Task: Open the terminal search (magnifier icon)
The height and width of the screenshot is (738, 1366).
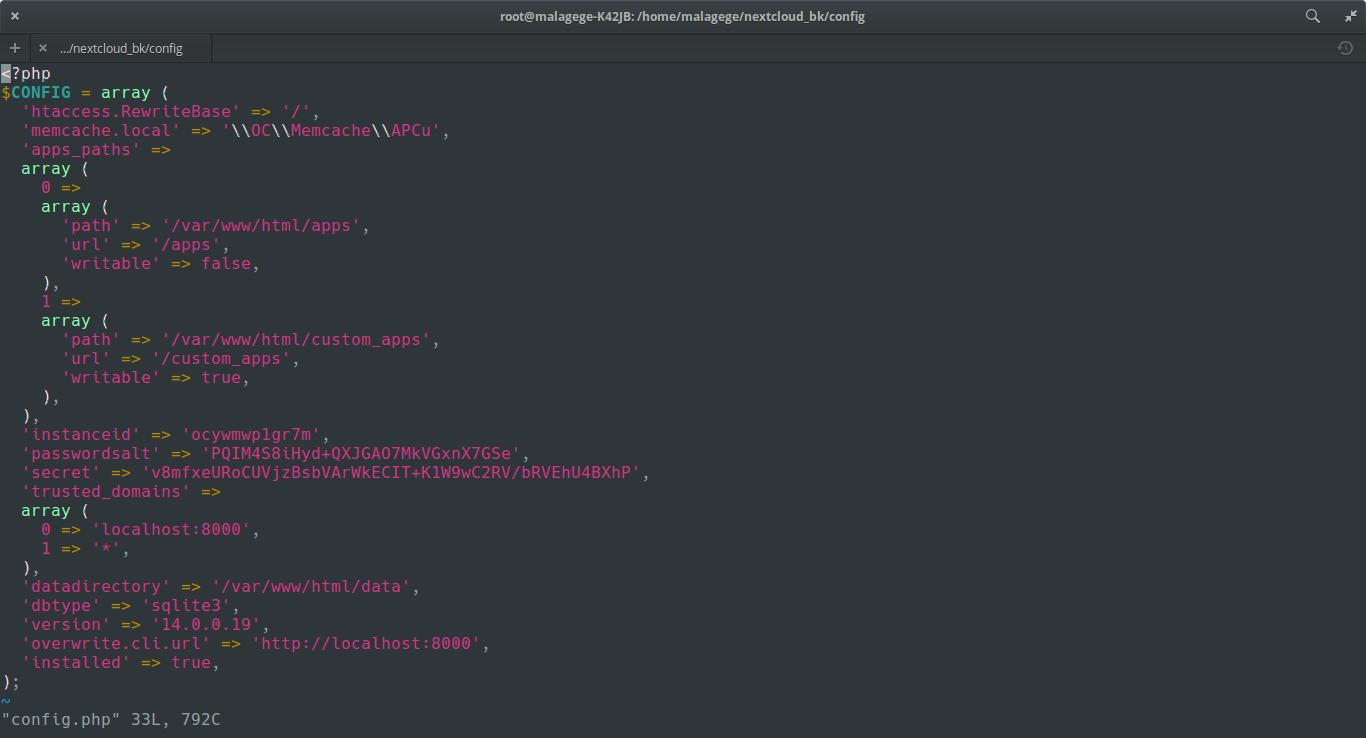Action: pos(1313,16)
